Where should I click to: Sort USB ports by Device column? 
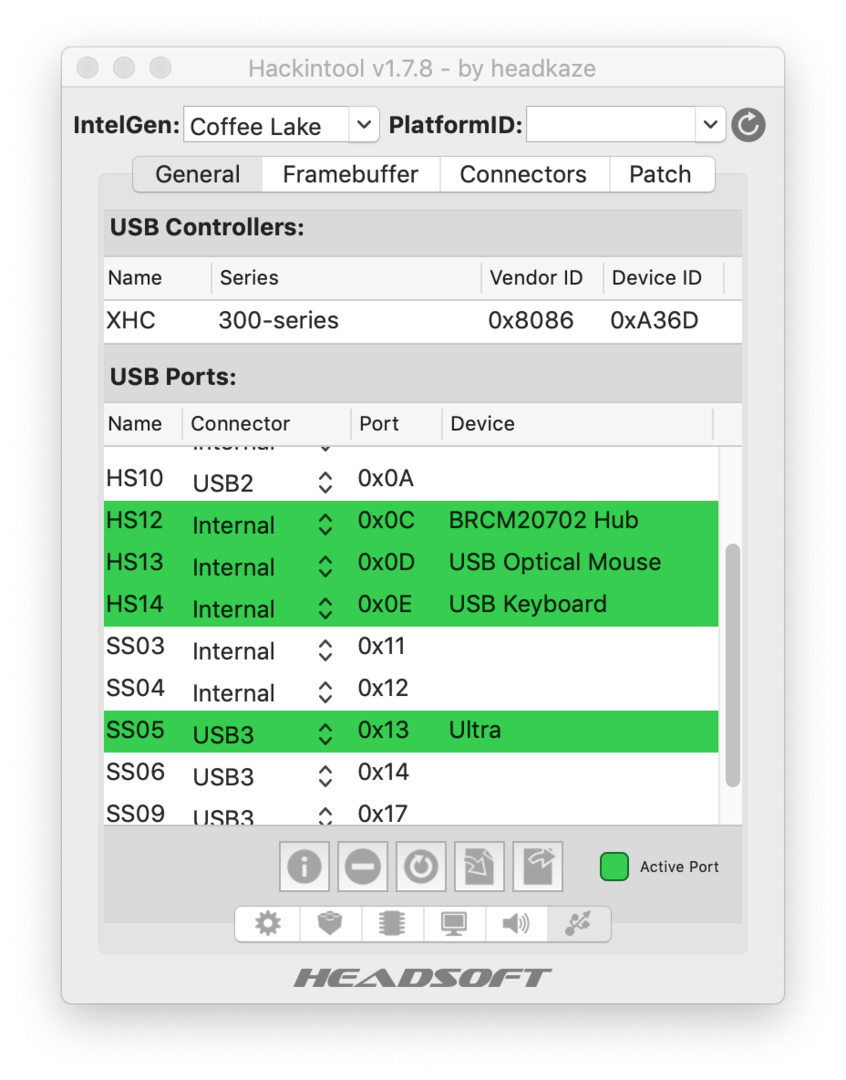577,424
